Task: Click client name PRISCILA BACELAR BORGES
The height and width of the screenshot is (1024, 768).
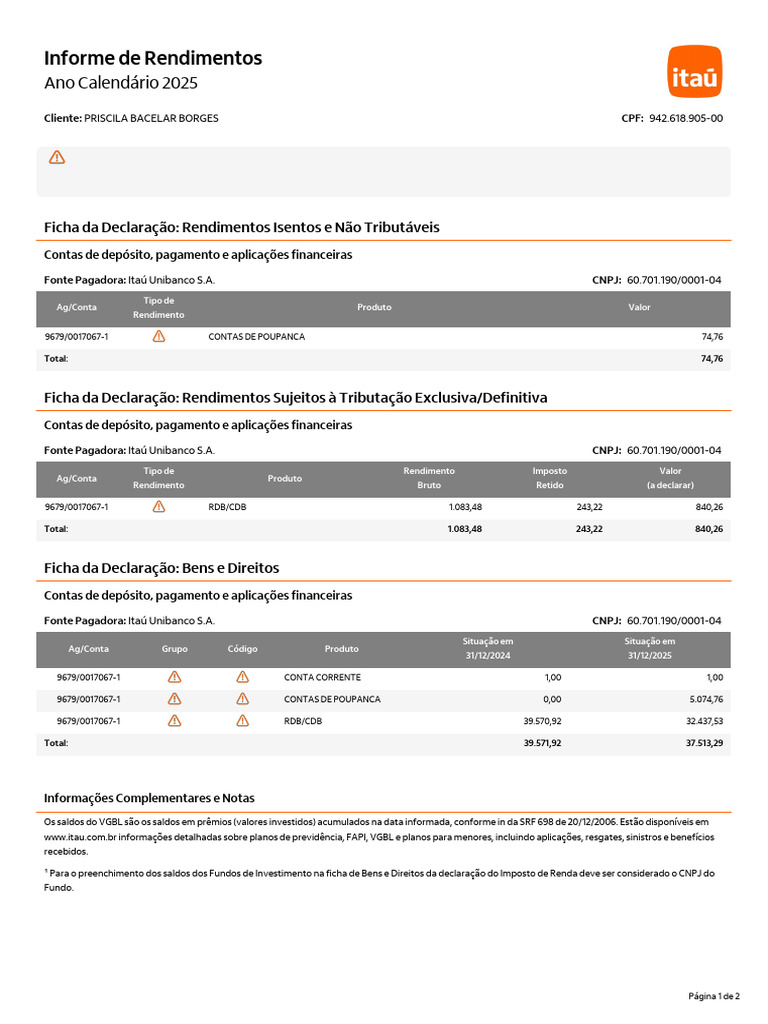Action: (152, 118)
